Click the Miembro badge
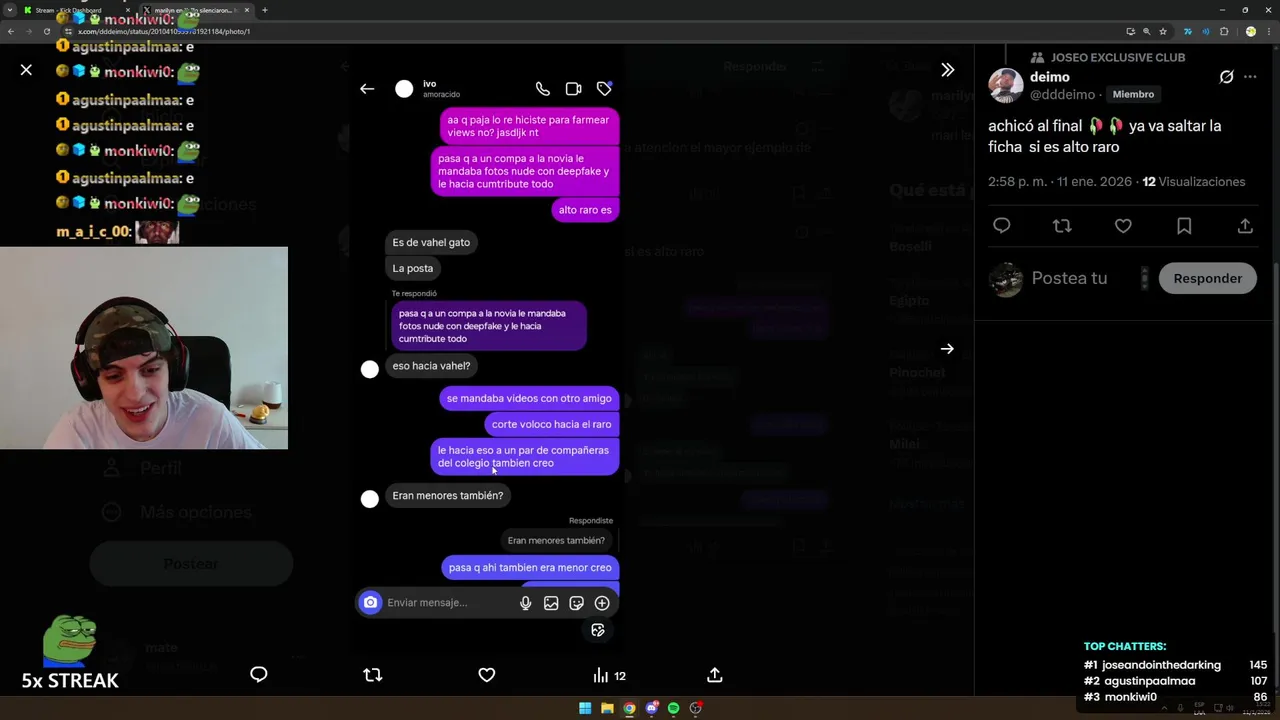1280x720 pixels. [1133, 94]
